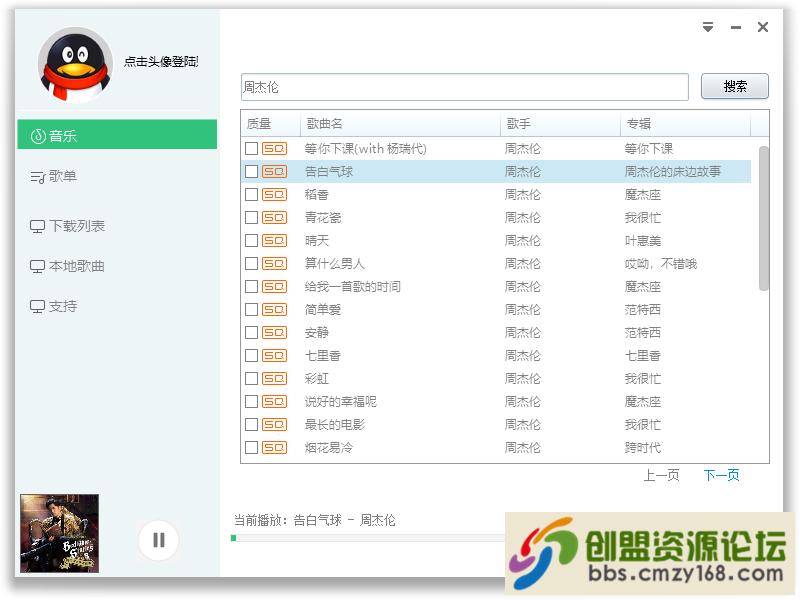This screenshot has height=600, width=800.
Task: Click album 跨时代
Action: (643, 447)
